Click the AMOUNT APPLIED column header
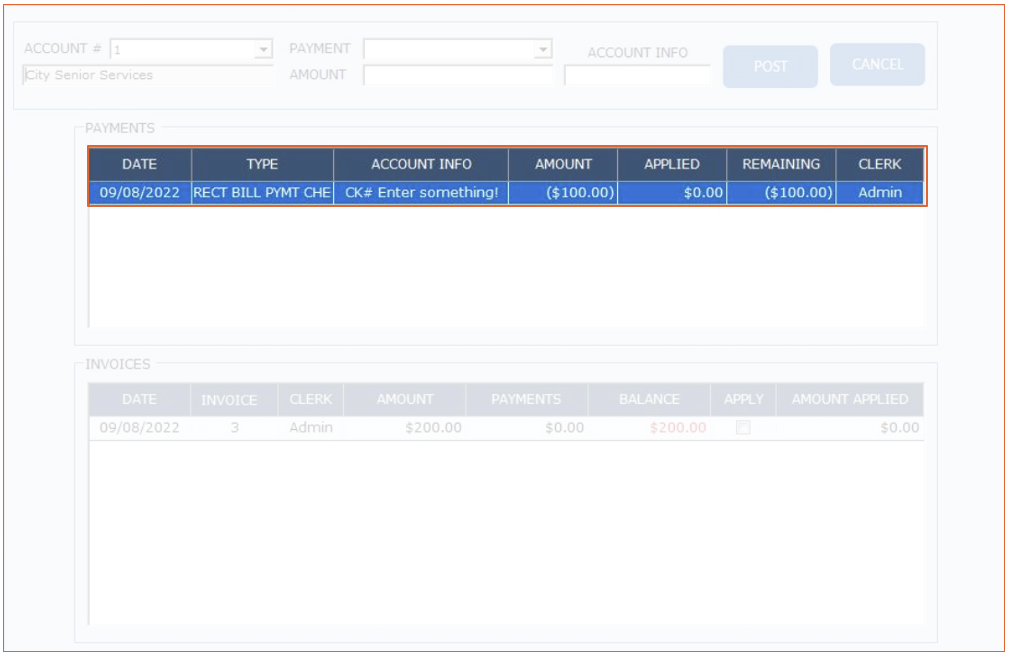This screenshot has width=1009, height=655. [849, 399]
